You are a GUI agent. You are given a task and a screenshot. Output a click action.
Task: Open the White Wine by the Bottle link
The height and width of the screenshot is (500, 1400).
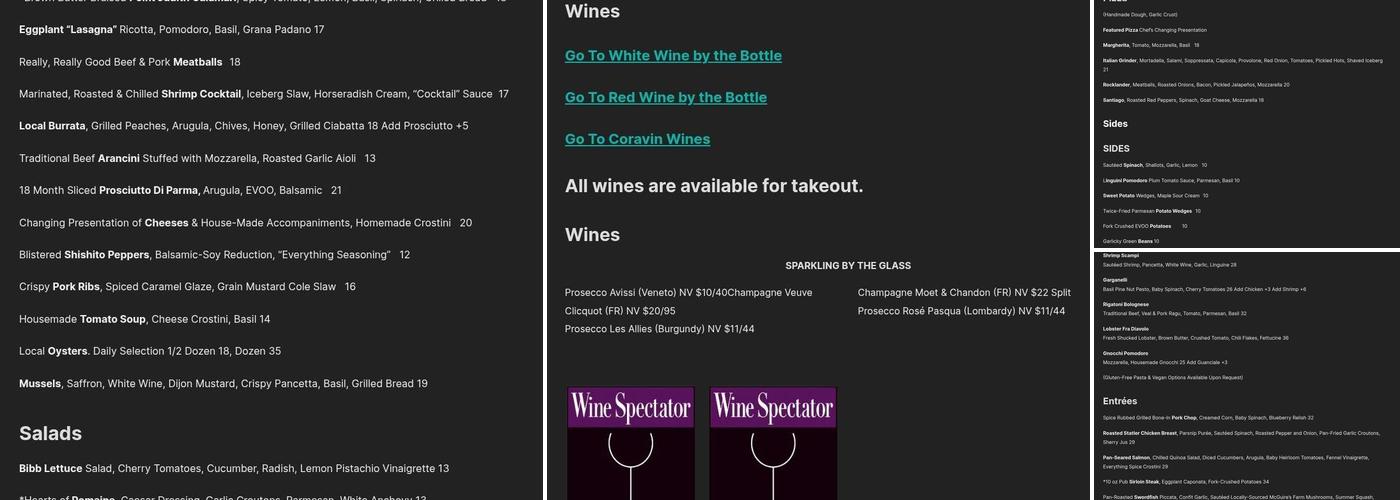tap(673, 56)
